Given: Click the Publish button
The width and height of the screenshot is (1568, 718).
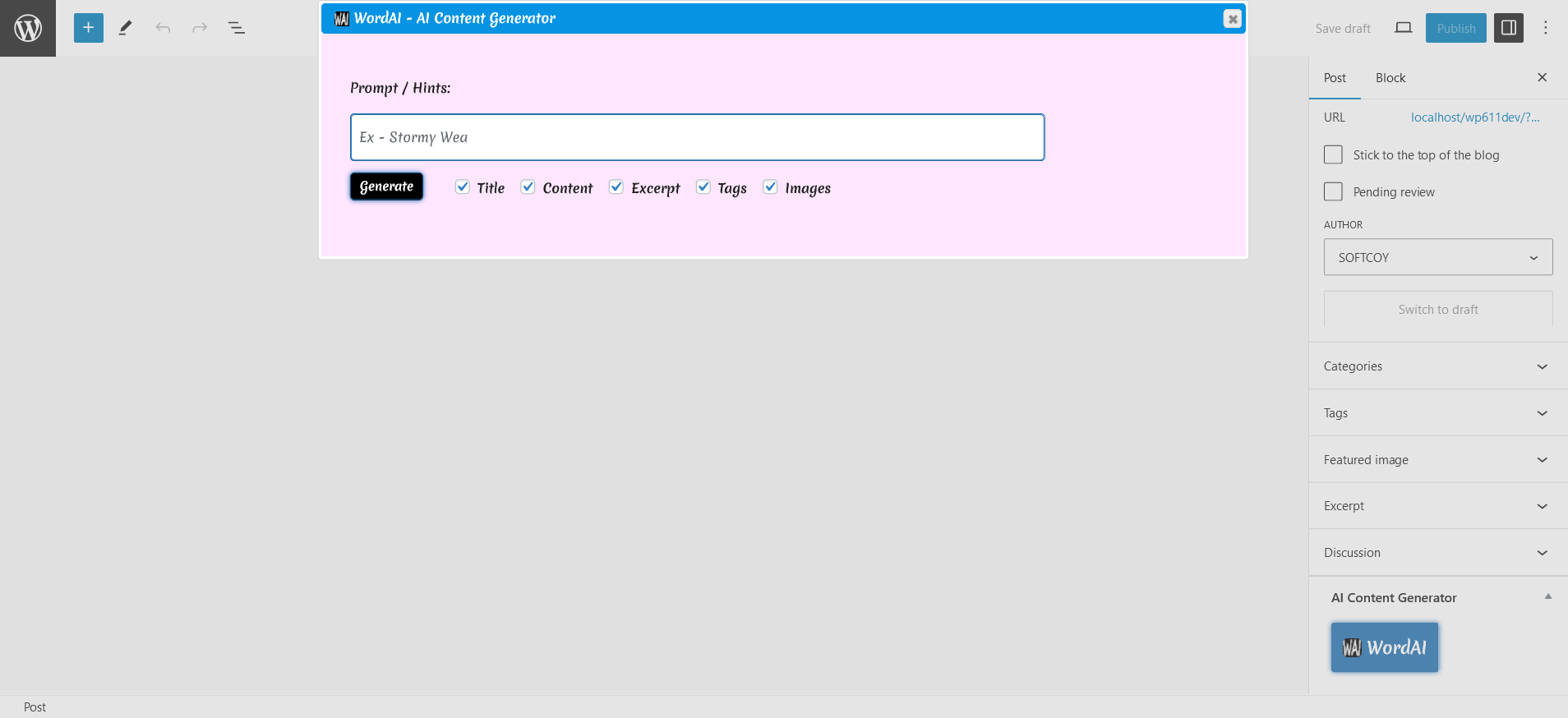Looking at the screenshot, I should (1456, 28).
